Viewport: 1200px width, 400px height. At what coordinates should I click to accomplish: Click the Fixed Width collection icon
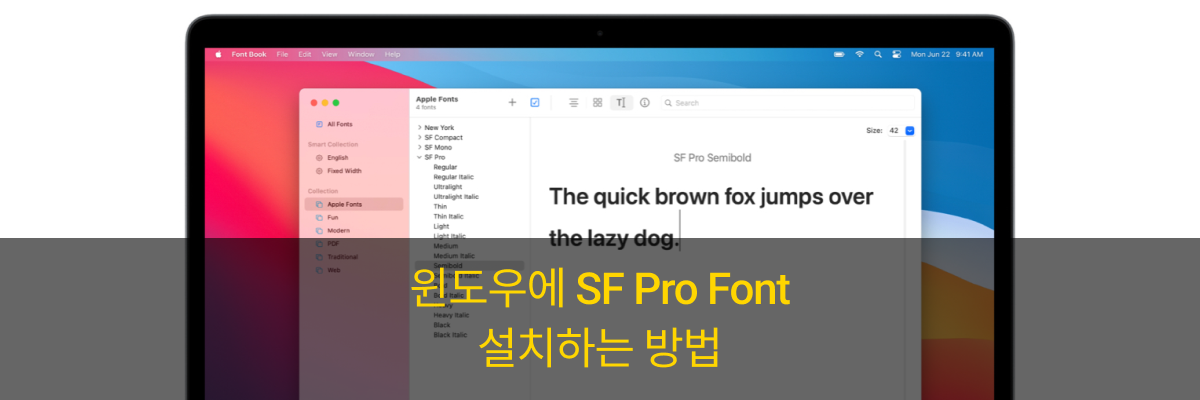pos(319,171)
